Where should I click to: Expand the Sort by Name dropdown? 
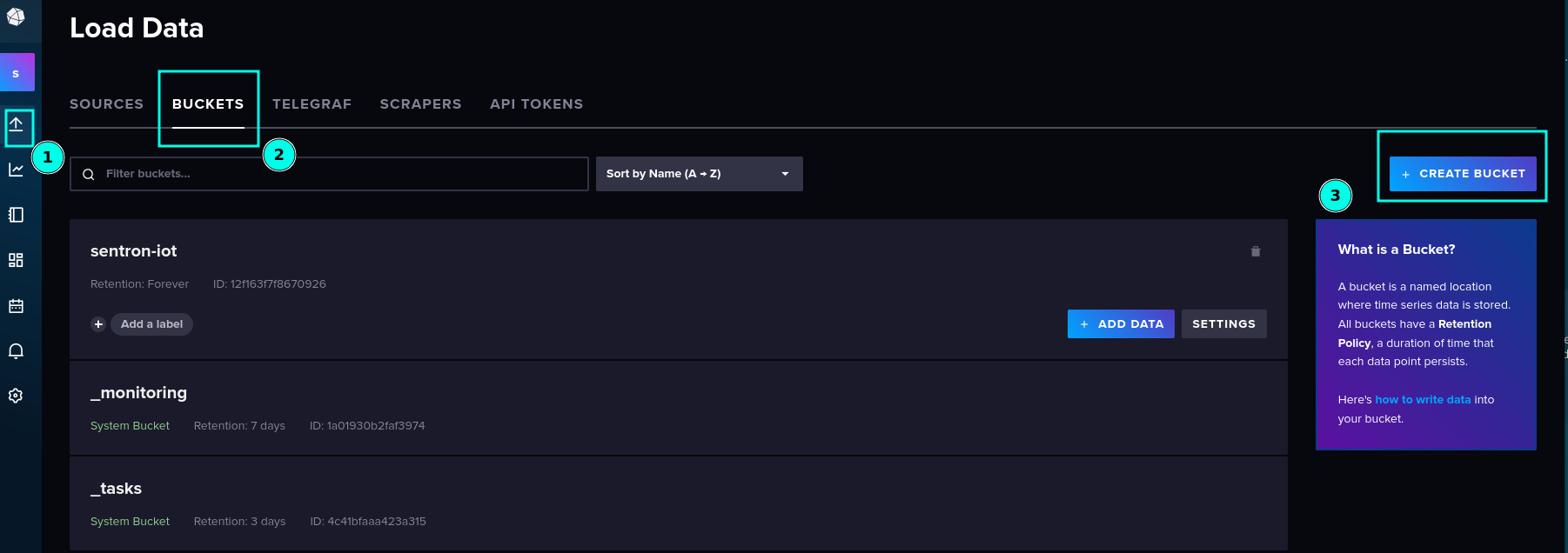tap(699, 174)
